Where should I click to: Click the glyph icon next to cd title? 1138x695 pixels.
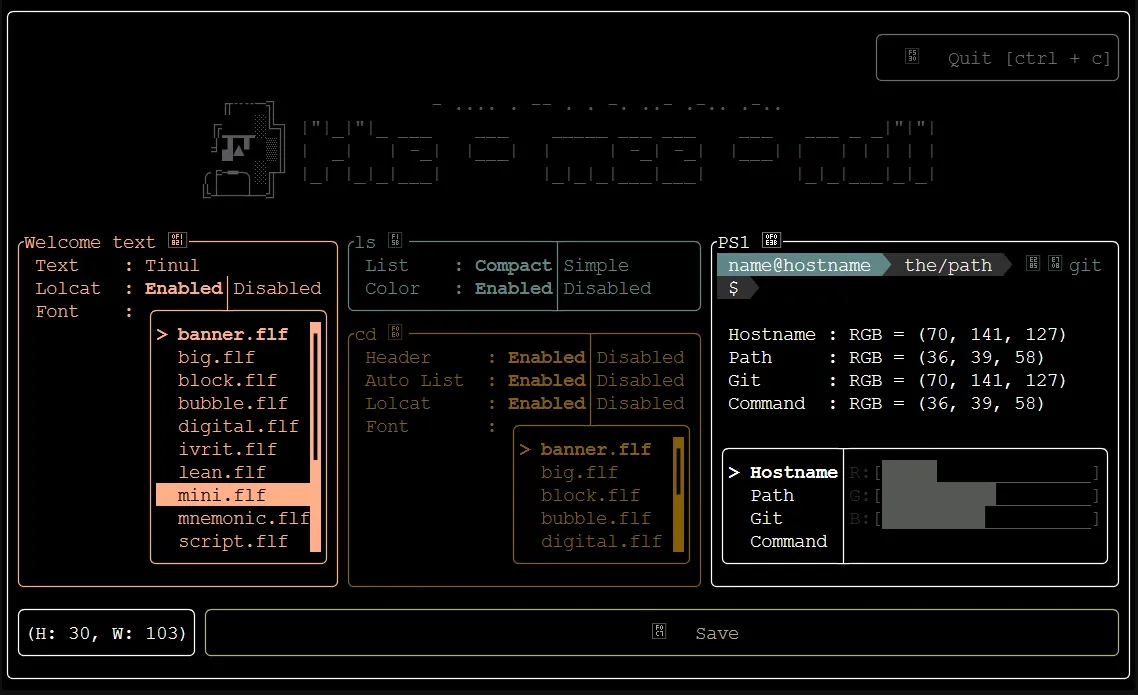click(x=396, y=332)
